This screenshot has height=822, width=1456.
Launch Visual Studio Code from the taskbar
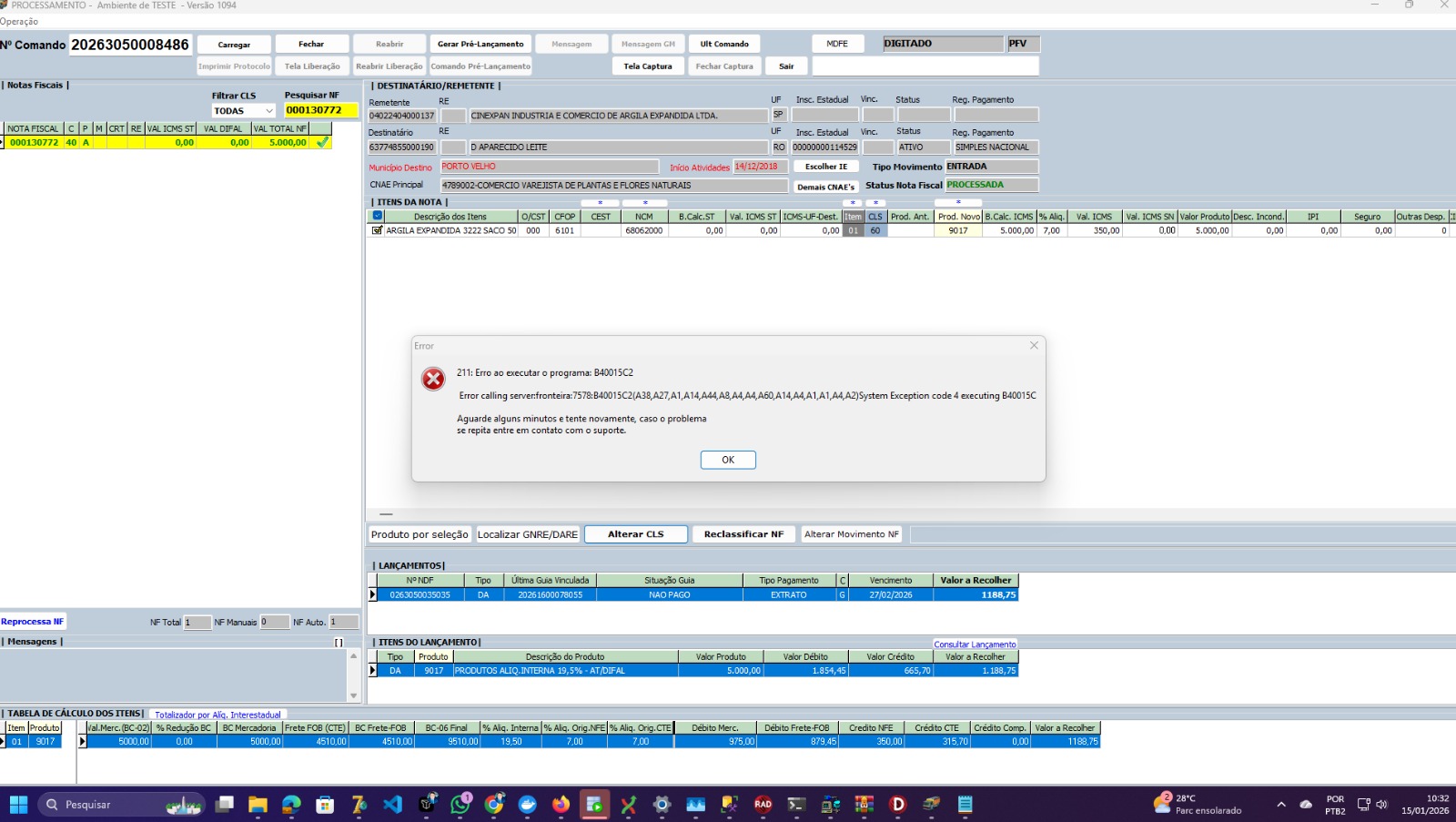click(x=392, y=804)
